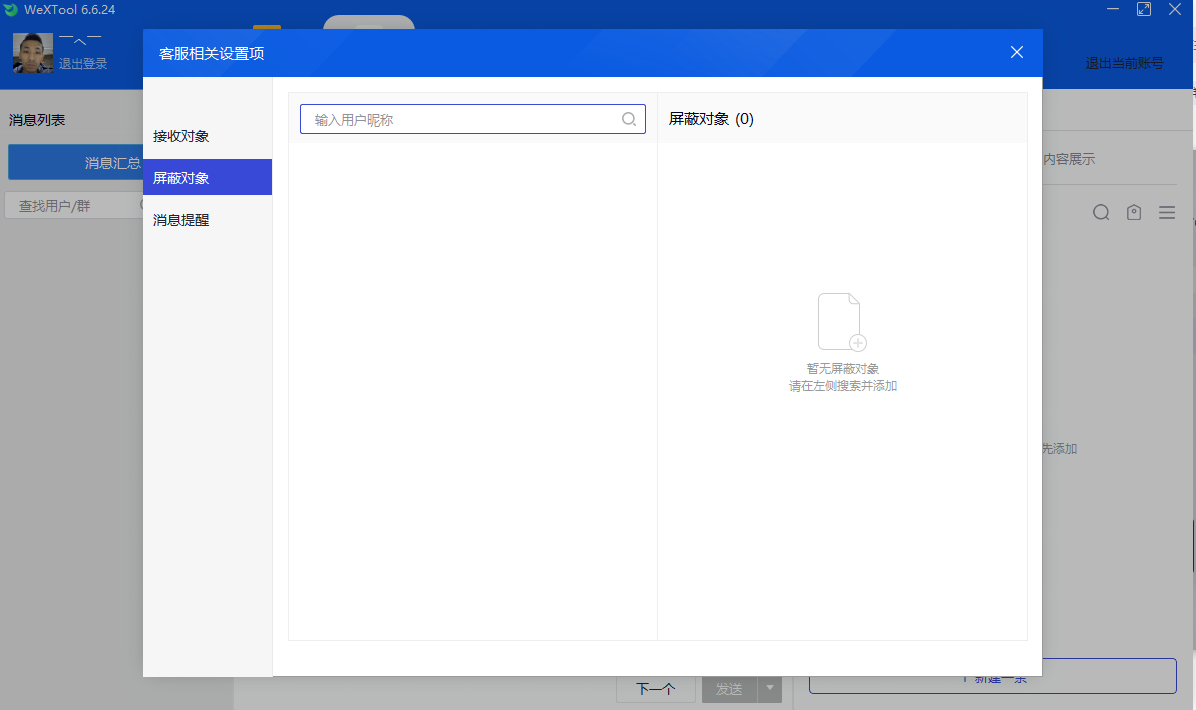Click the empty document placeholder icon
Image resolution: width=1196 pixels, height=710 pixels.
(x=842, y=322)
